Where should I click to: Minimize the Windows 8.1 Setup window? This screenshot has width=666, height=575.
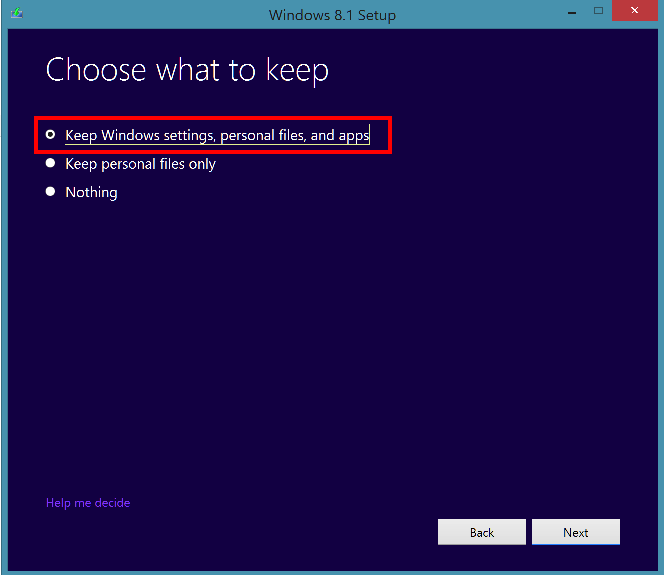point(572,11)
